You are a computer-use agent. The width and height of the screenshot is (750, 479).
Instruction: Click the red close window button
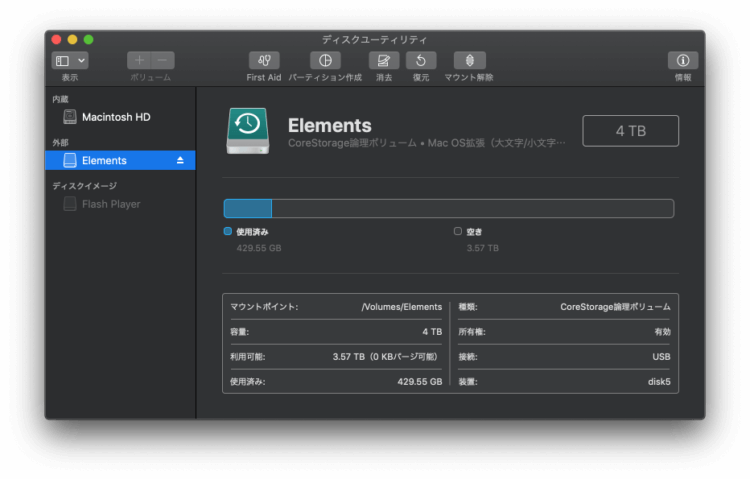[x=56, y=39]
